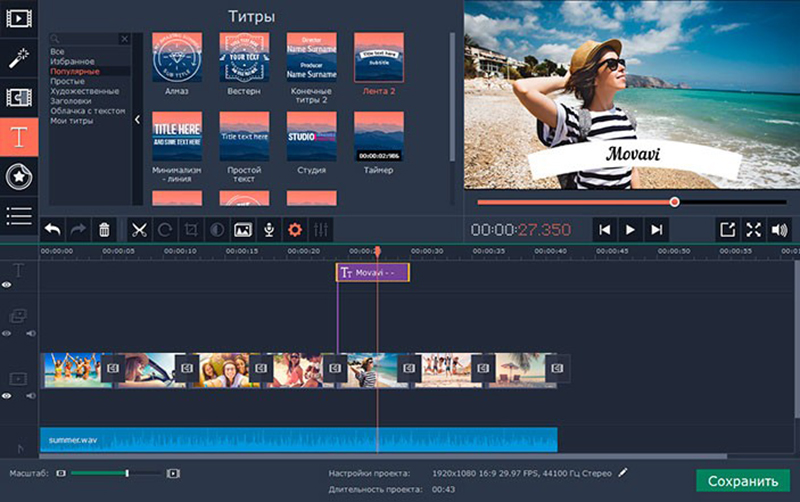
Task: Clear the titles search field
Action: pos(124,39)
